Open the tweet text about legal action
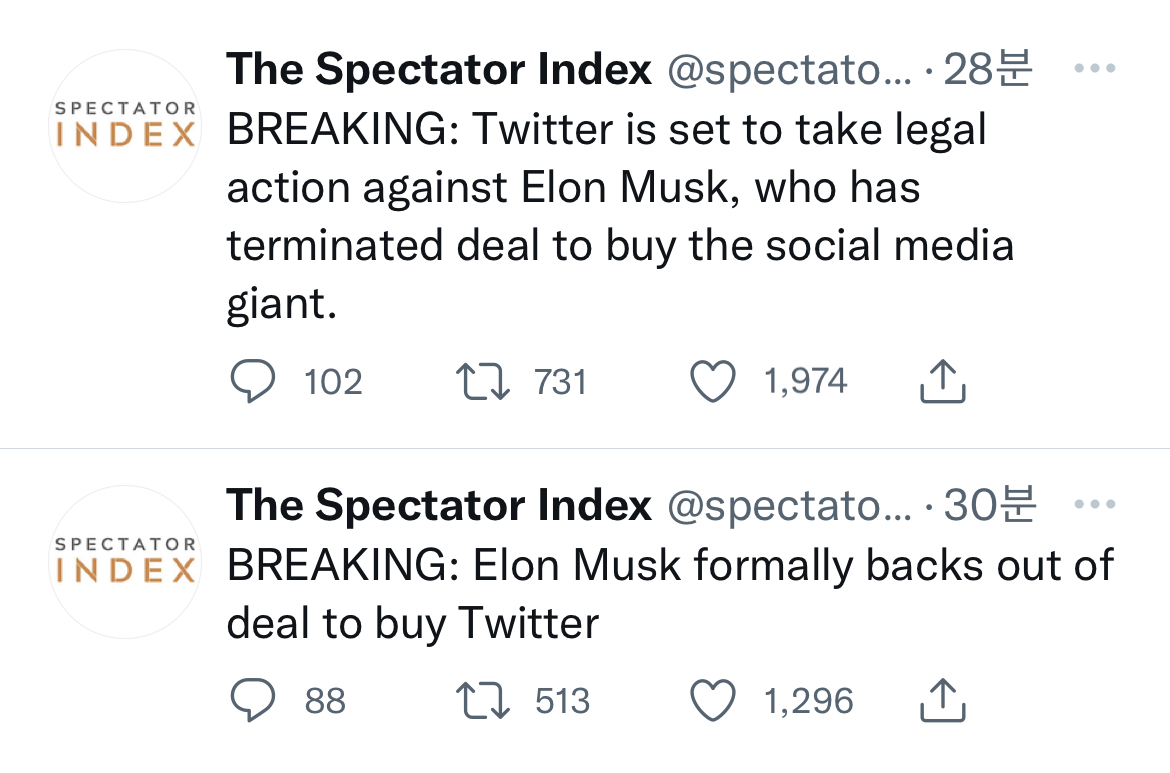Image resolution: width=1170 pixels, height=773 pixels. pos(620,217)
